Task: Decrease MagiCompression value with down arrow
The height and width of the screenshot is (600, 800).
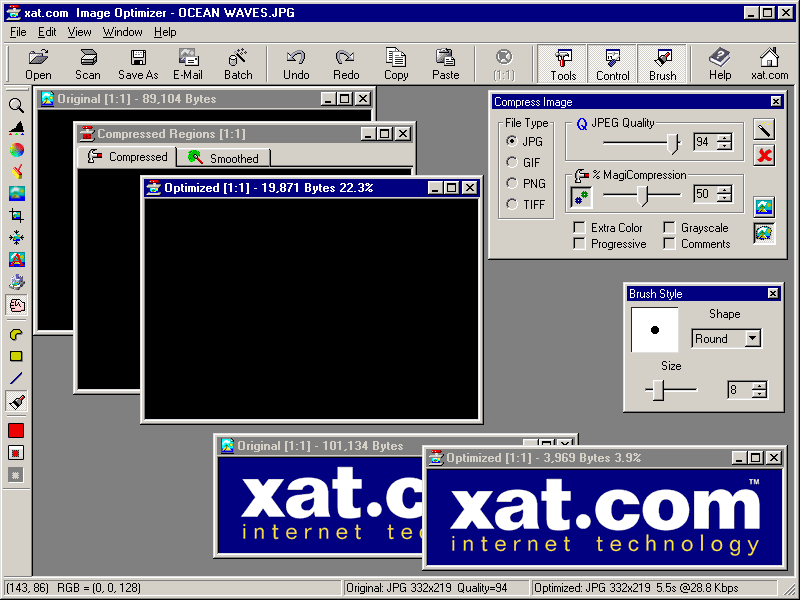Action: pos(724,198)
